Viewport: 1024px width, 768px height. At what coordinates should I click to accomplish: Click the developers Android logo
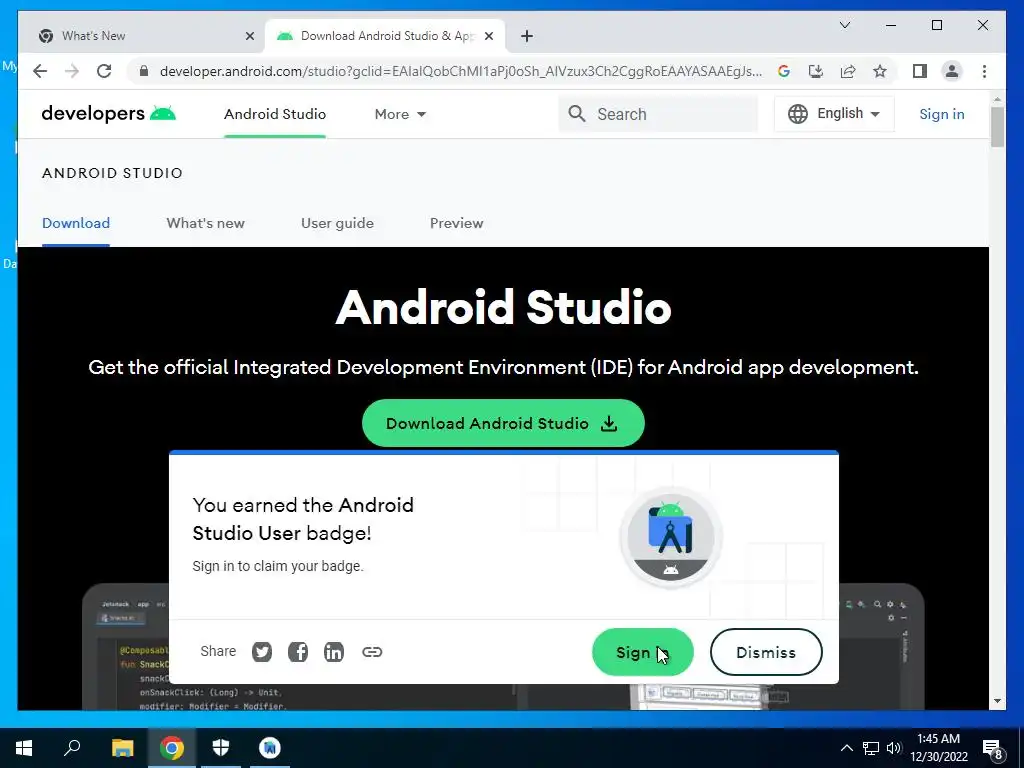click(x=108, y=114)
